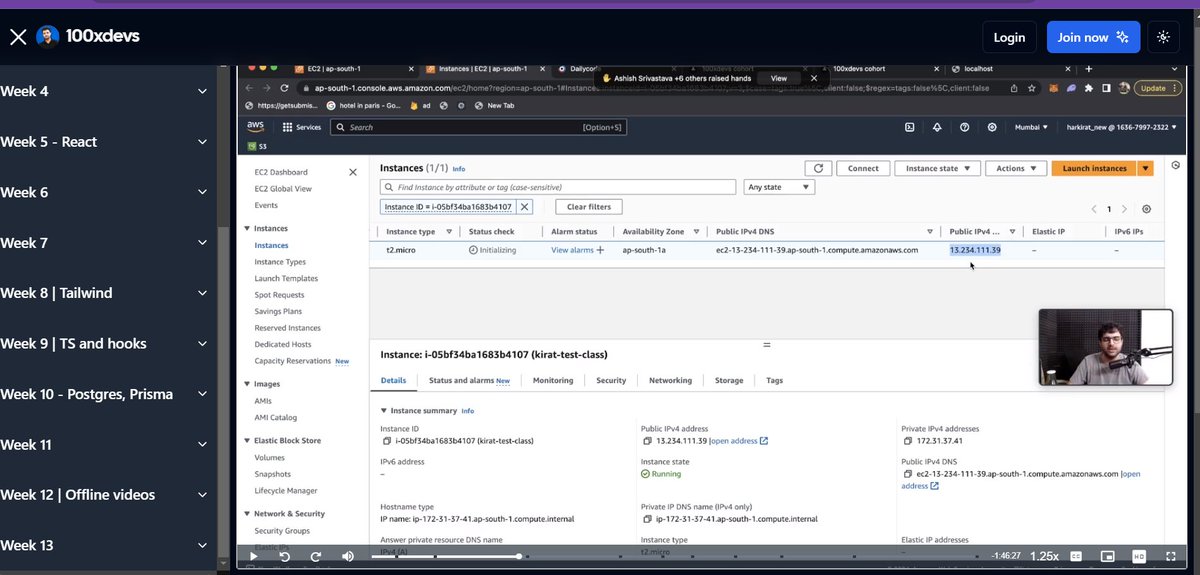Open Launch instances split-button arrow
The height and width of the screenshot is (575, 1200).
click(x=1146, y=169)
